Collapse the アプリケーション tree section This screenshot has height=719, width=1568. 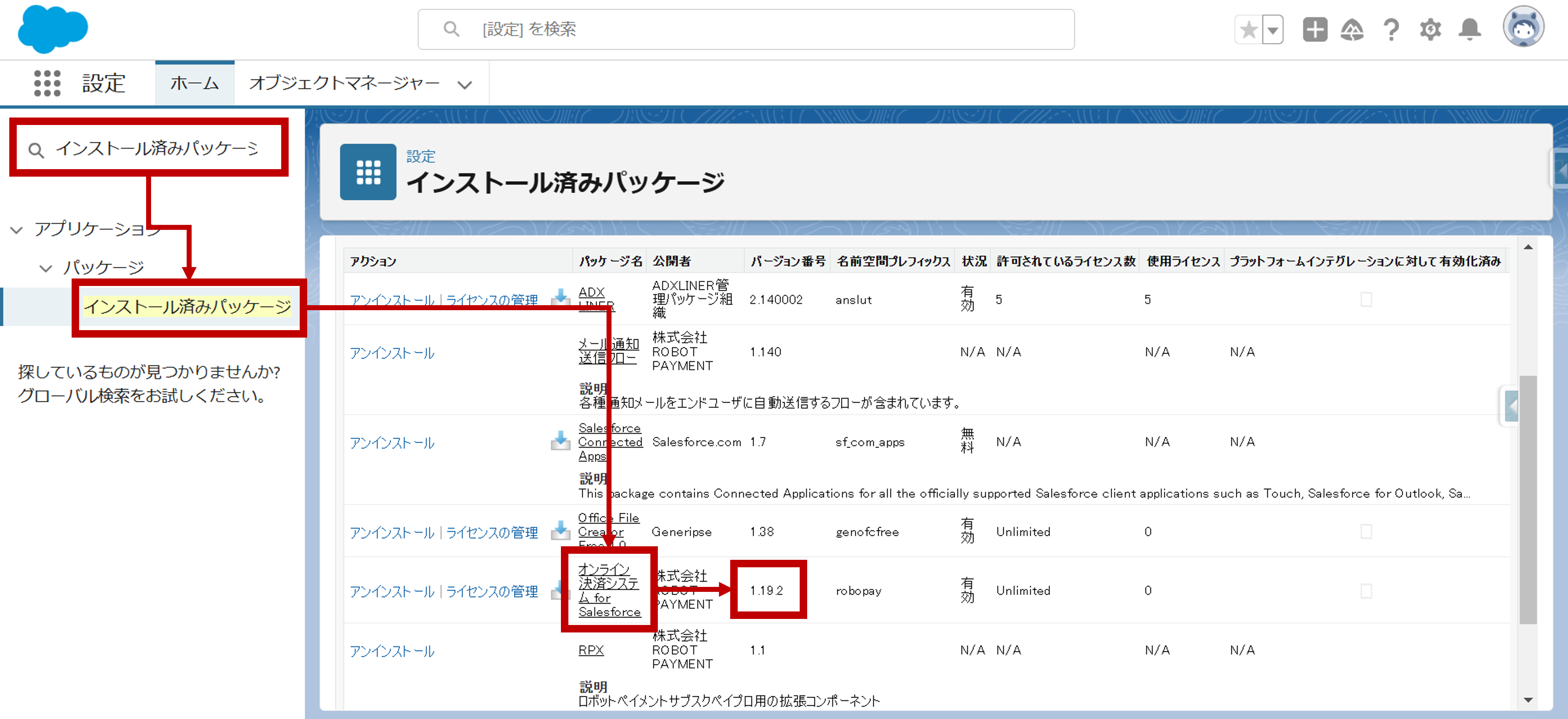(x=17, y=230)
